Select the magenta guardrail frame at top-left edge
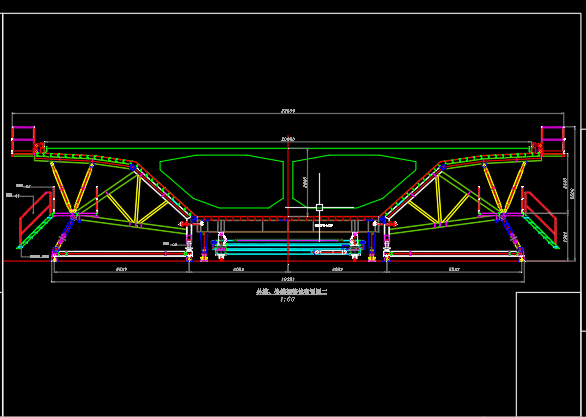Viewport: 586px width, 417px height. 23,140
